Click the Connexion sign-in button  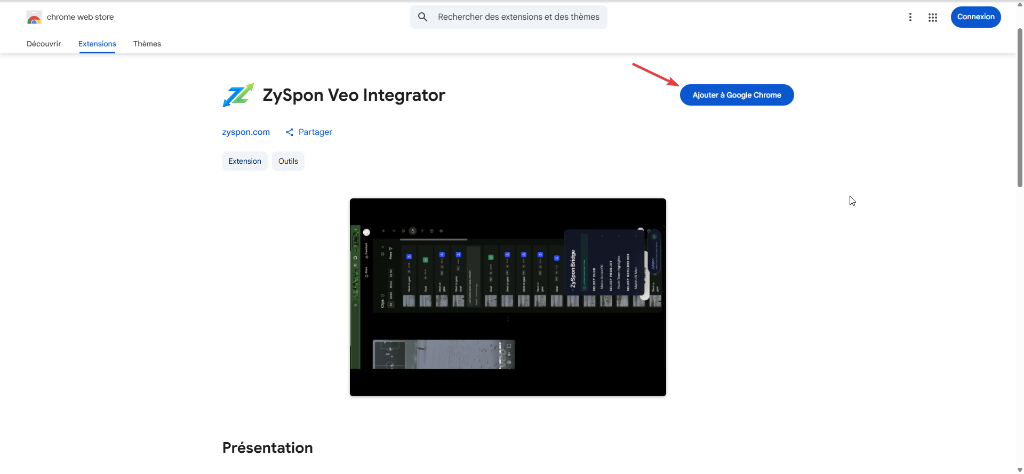(x=976, y=17)
